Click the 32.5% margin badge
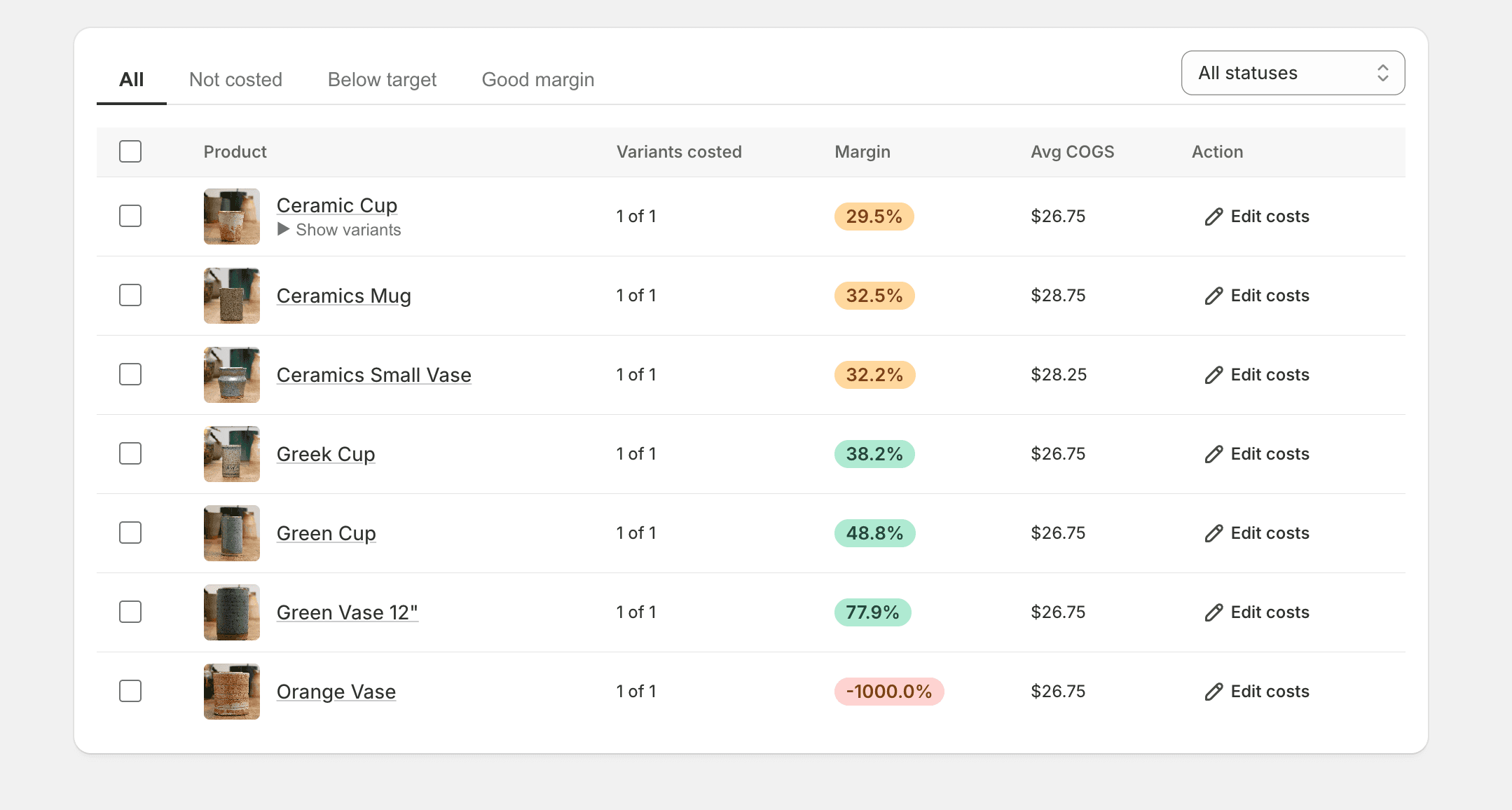This screenshot has width=1512, height=810. click(874, 296)
